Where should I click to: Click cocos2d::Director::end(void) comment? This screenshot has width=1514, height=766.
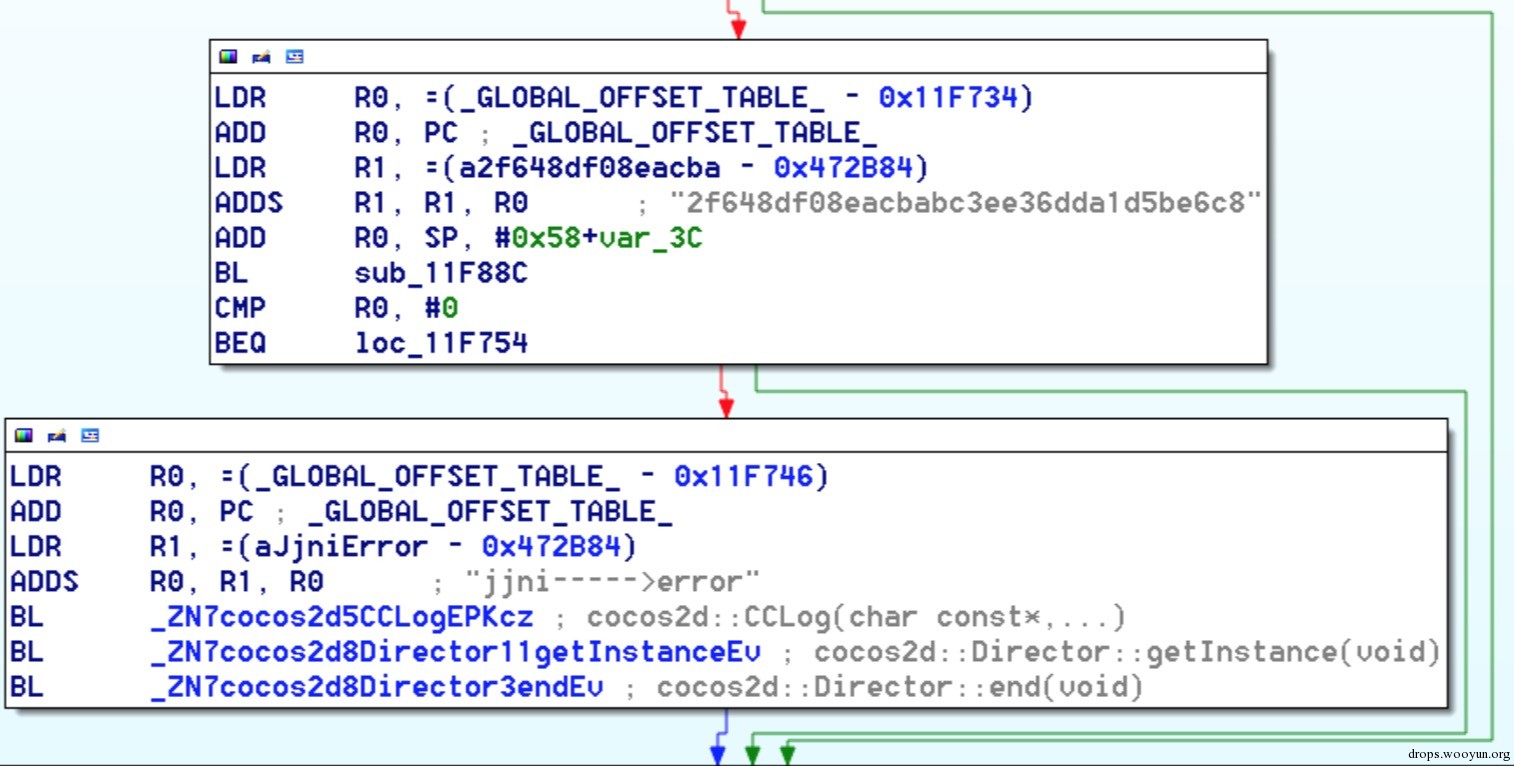click(x=899, y=687)
